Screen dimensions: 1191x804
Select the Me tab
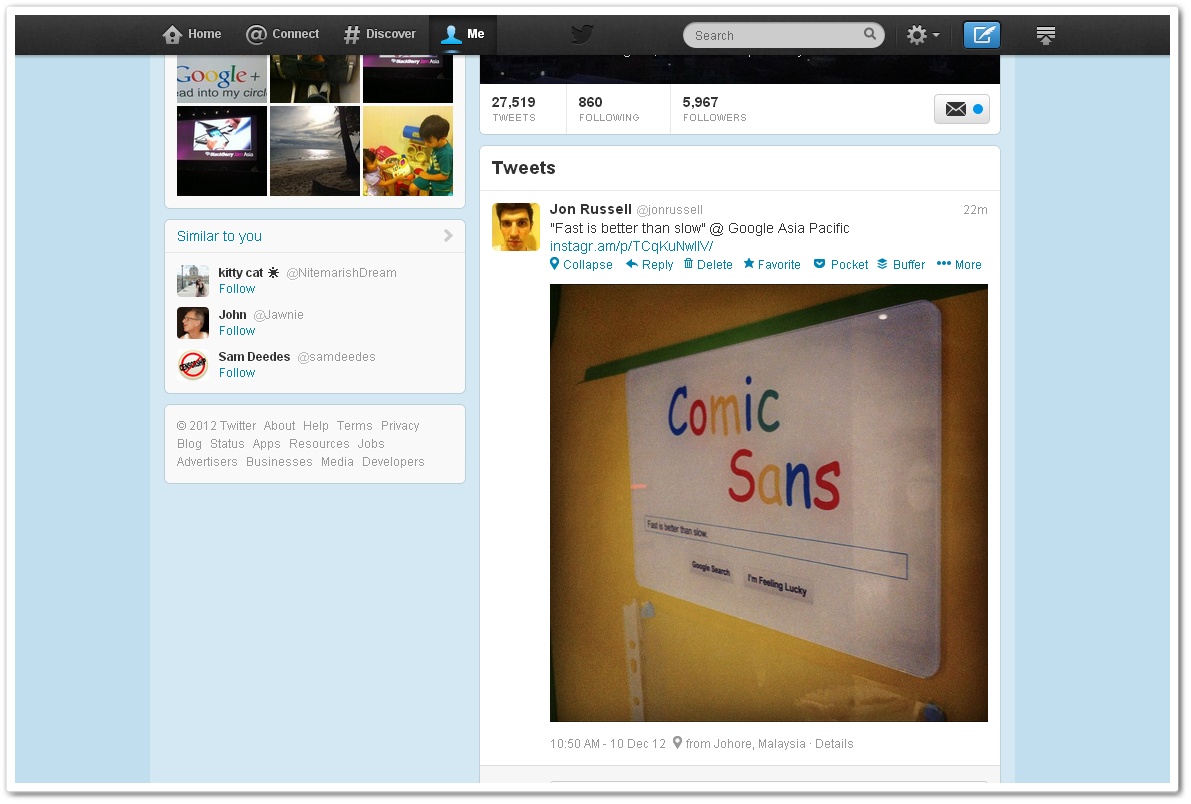(x=463, y=34)
